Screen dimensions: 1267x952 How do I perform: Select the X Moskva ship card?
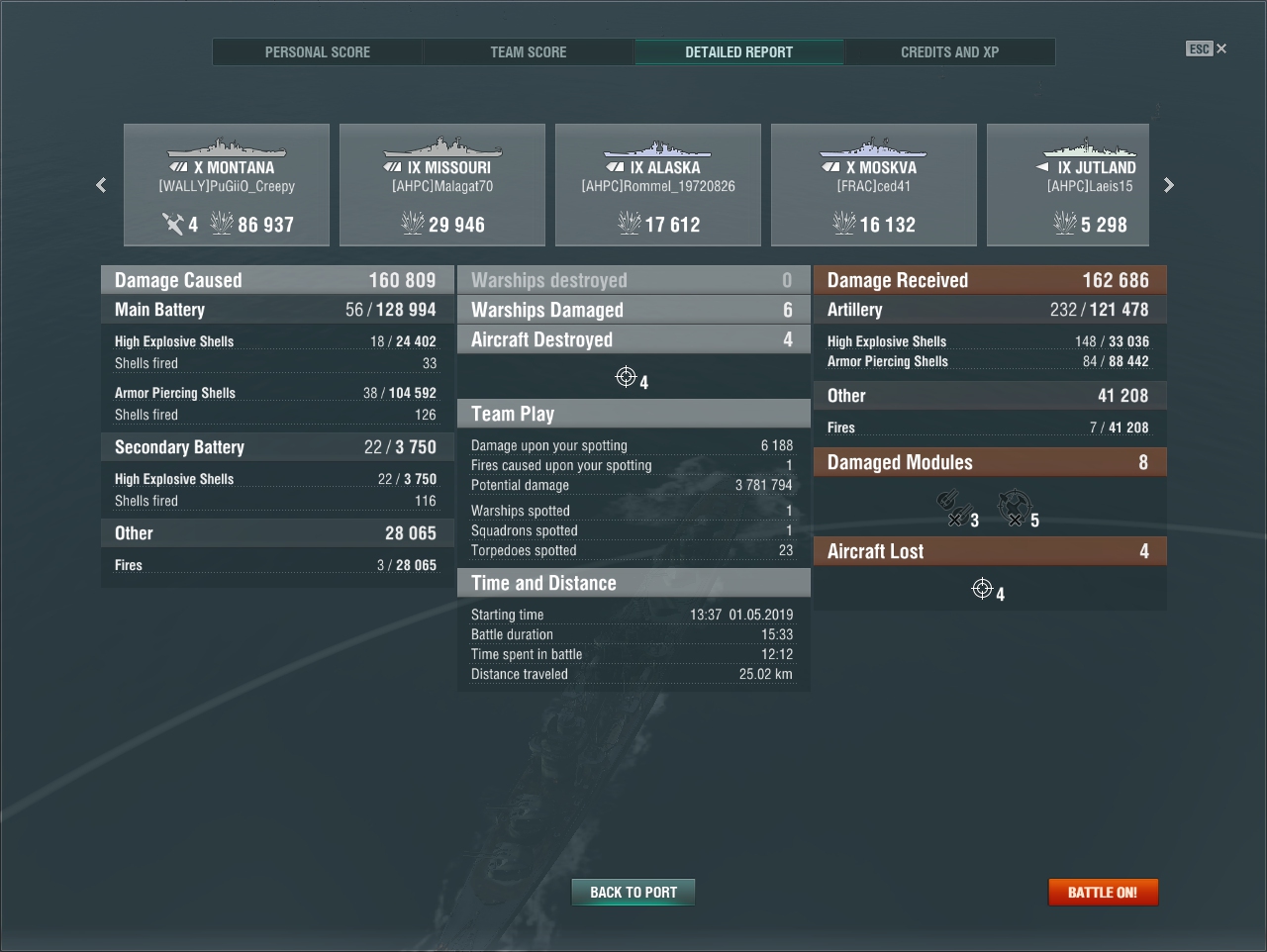point(874,184)
